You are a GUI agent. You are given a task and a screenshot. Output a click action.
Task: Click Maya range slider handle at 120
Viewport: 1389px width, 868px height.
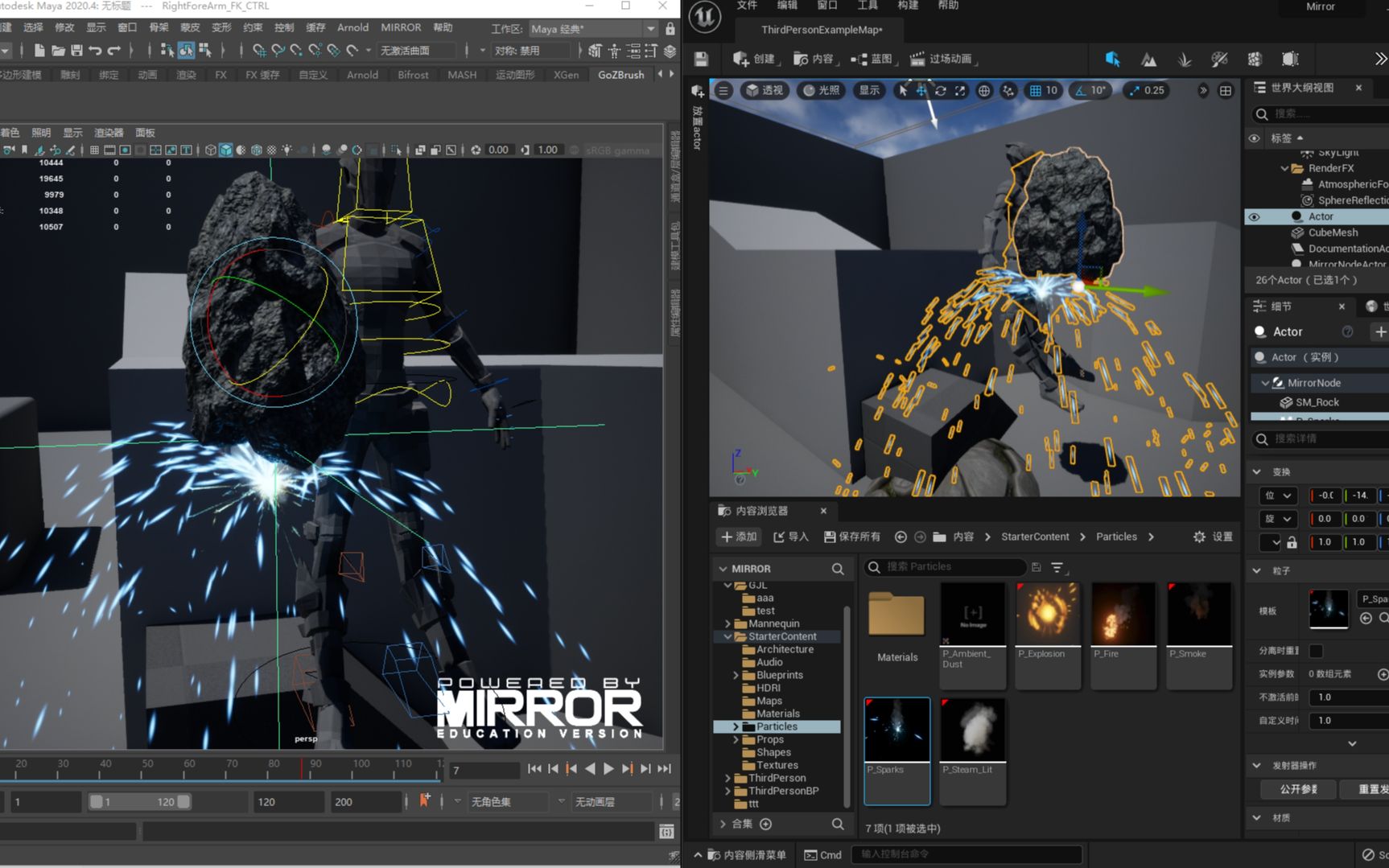coord(183,802)
